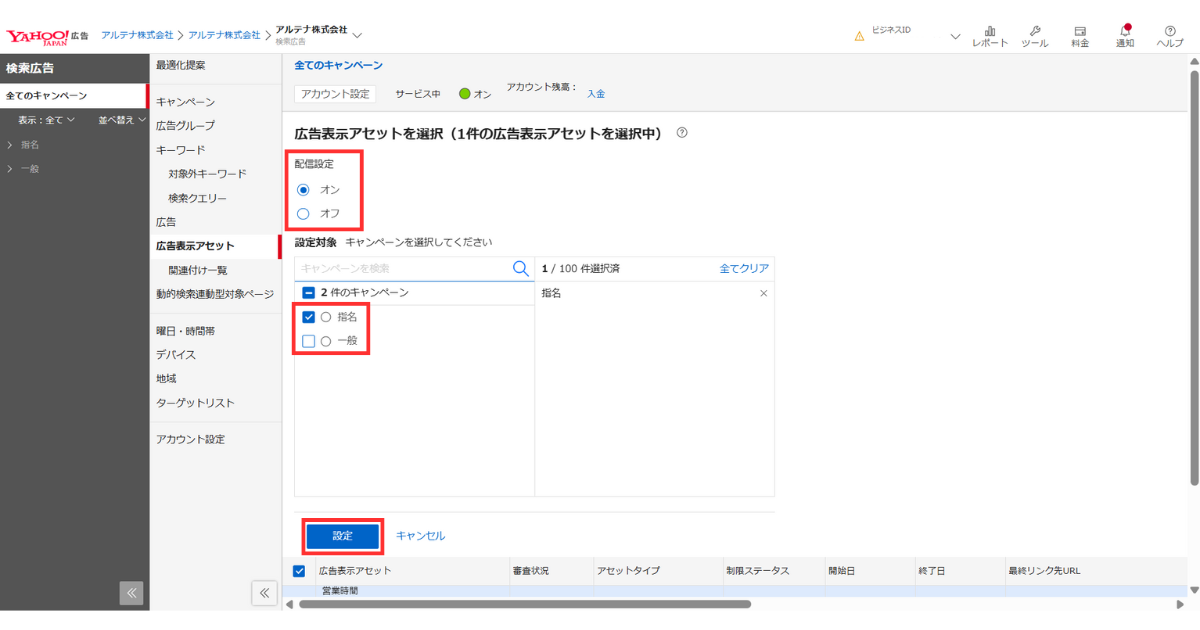Open the ビジネスID dropdown arrow
The image size is (1200, 630).
pyautogui.click(x=955, y=36)
